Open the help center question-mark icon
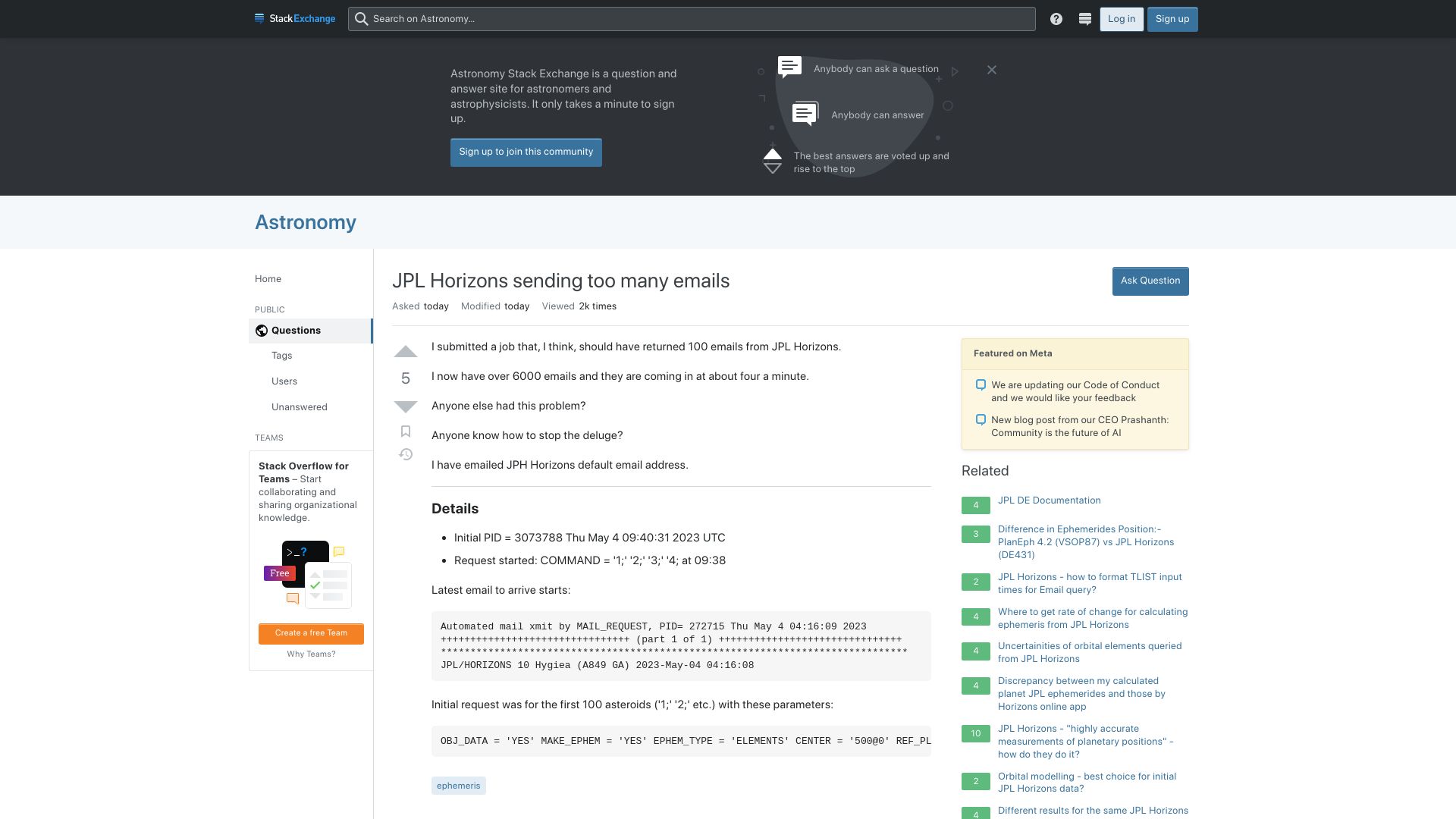 coord(1056,19)
